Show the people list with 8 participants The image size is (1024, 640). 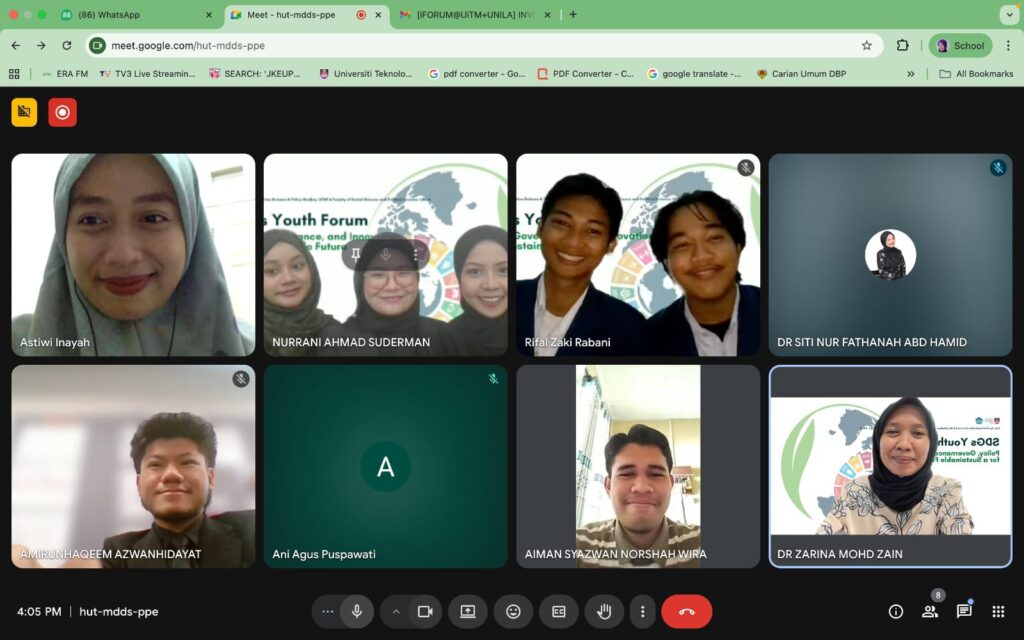930,611
